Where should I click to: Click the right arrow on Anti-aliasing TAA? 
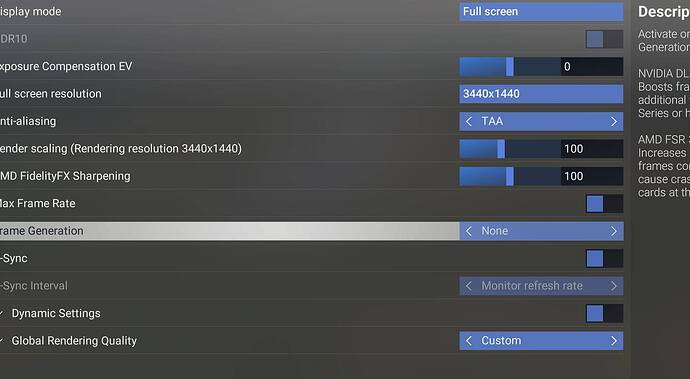pos(614,121)
